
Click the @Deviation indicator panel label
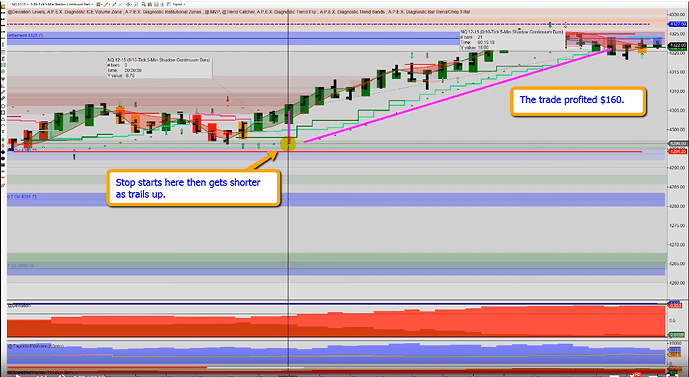point(19,305)
